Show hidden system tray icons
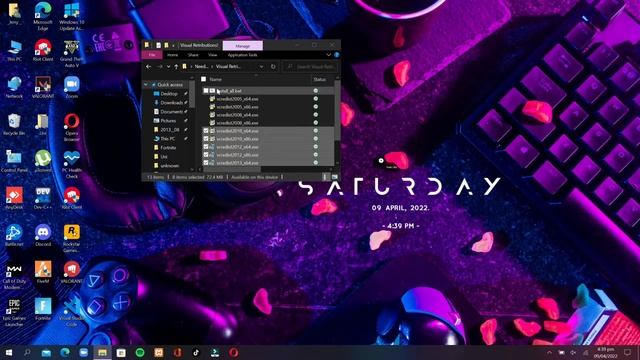The height and width of the screenshot is (360, 640). pyautogui.click(x=549, y=352)
